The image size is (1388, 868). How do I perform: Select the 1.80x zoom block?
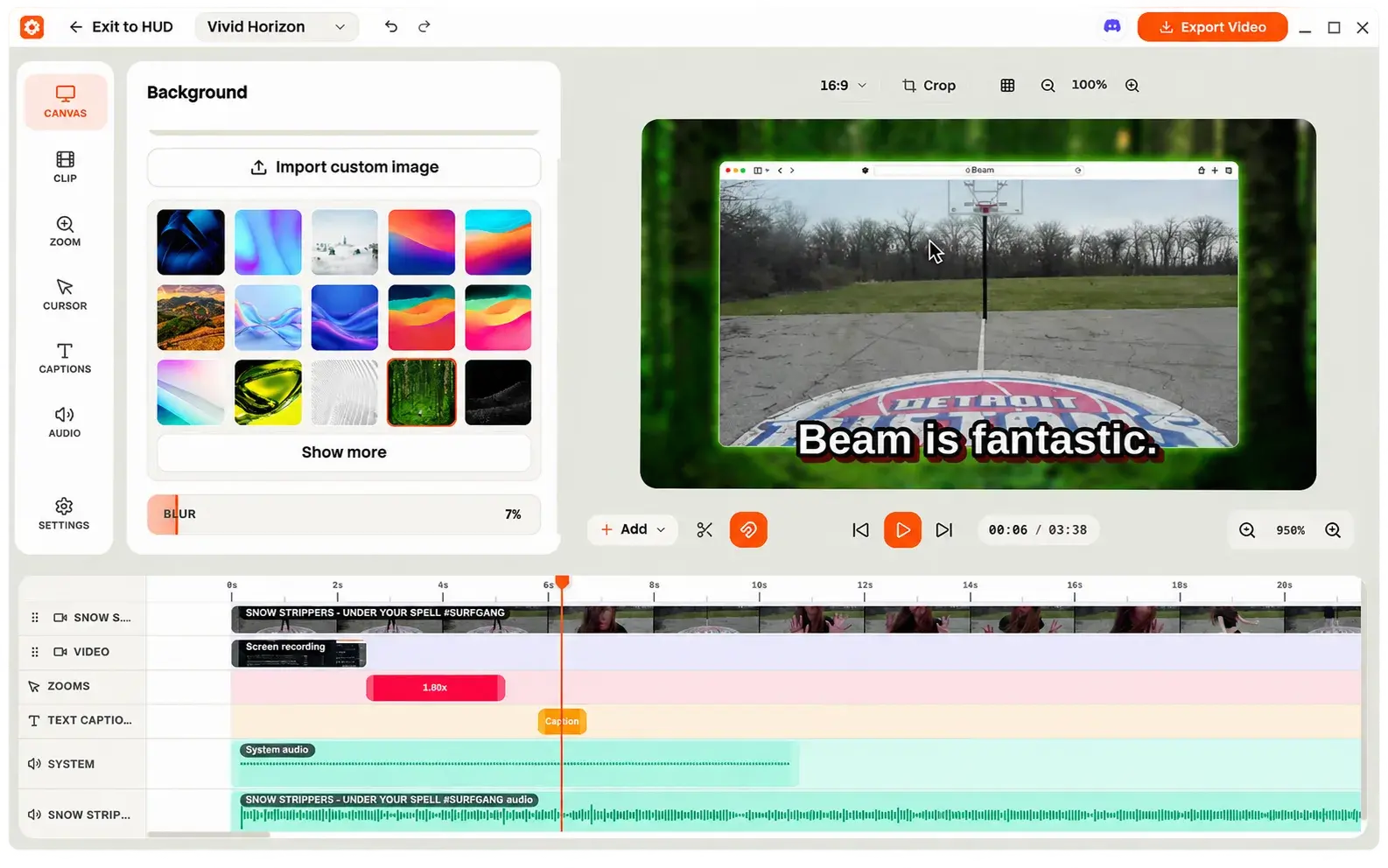(x=435, y=688)
